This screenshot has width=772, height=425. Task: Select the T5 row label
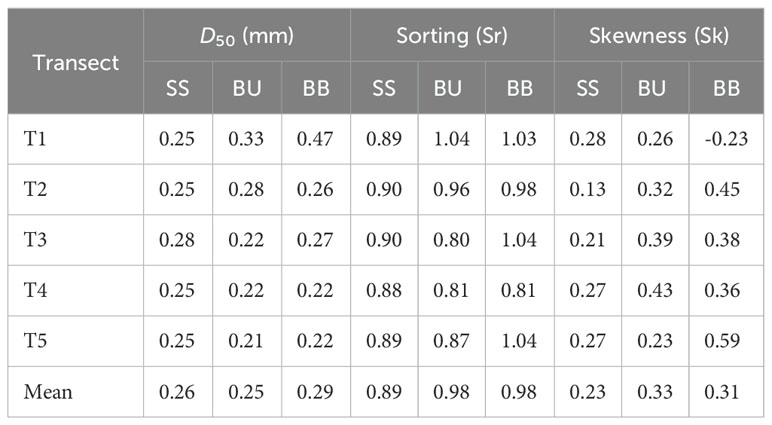(x=35, y=341)
